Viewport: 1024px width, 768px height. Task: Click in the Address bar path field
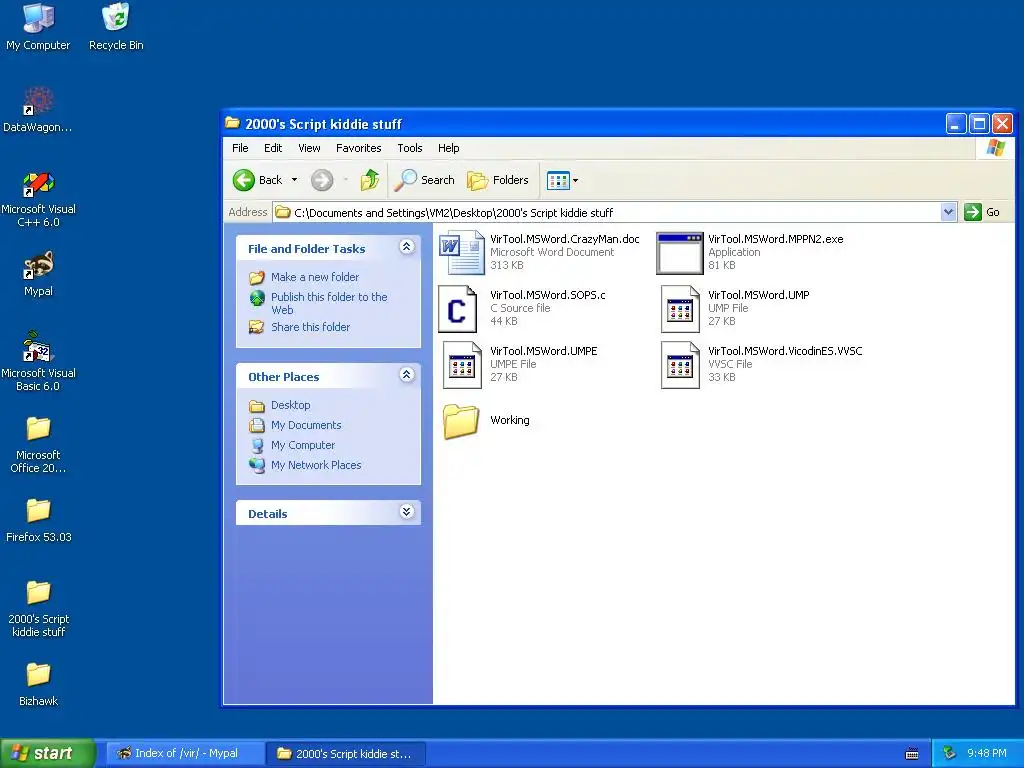tap(607, 212)
